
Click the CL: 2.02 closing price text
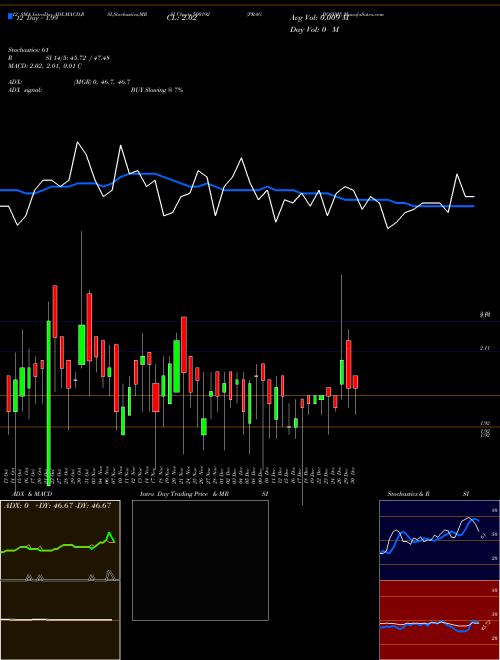[x=181, y=19]
